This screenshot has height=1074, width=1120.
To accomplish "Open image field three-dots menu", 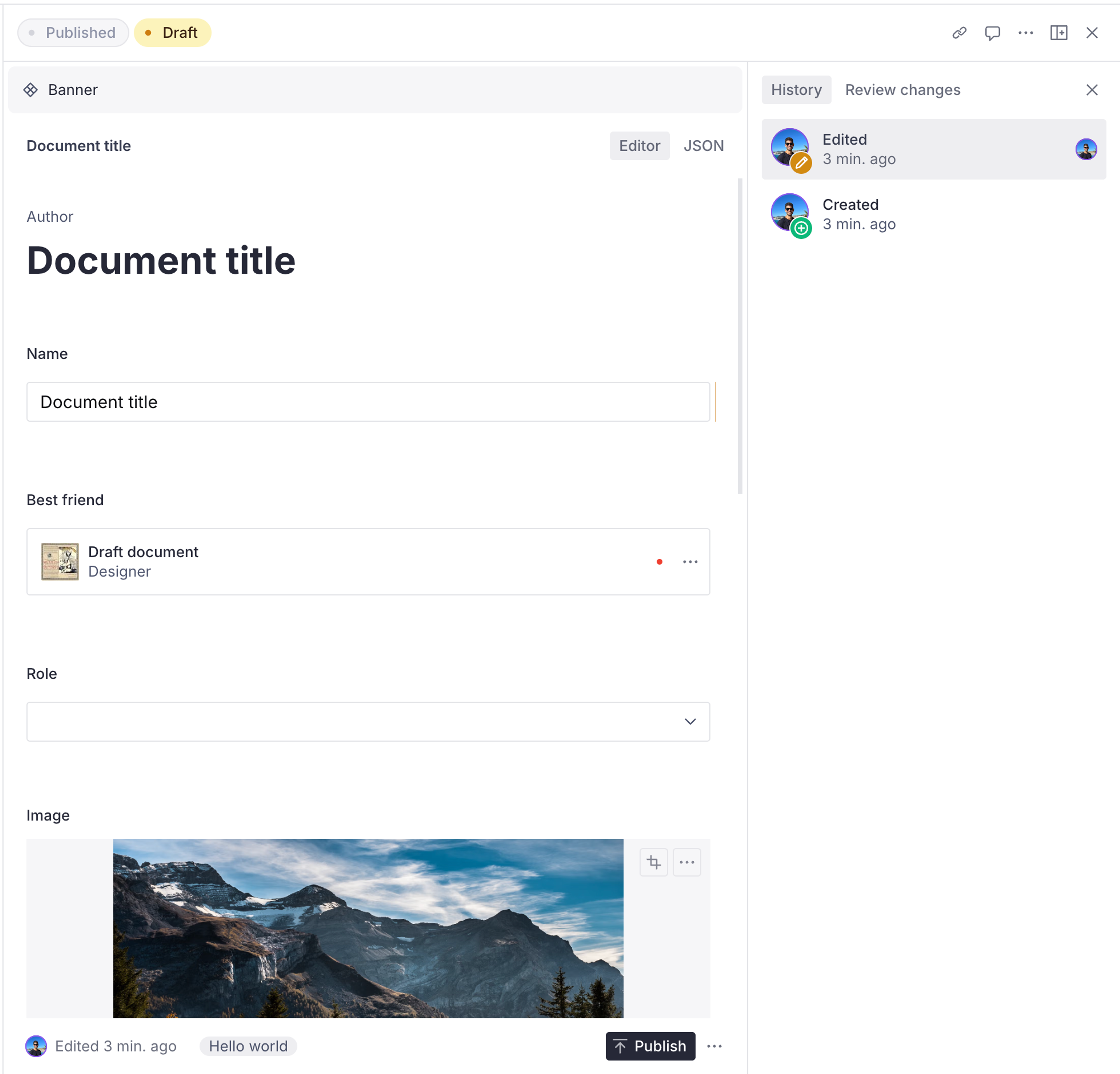I will tap(686, 862).
